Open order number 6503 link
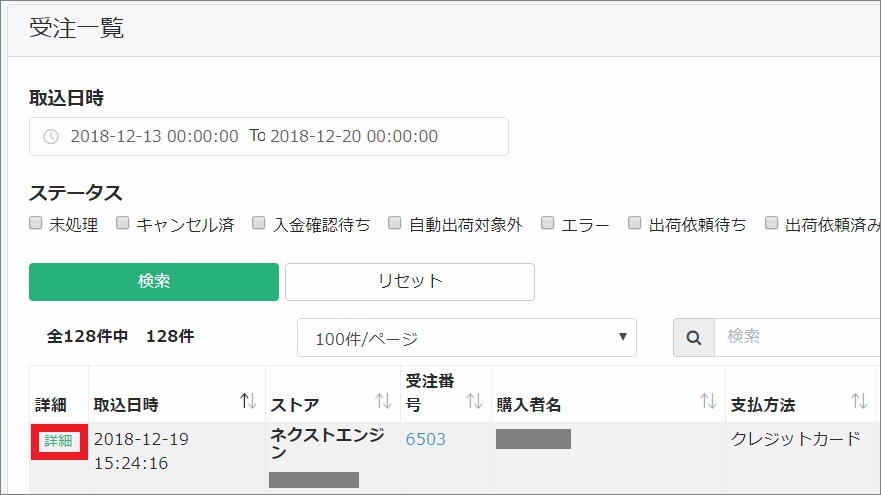The image size is (881, 495). tap(426, 439)
